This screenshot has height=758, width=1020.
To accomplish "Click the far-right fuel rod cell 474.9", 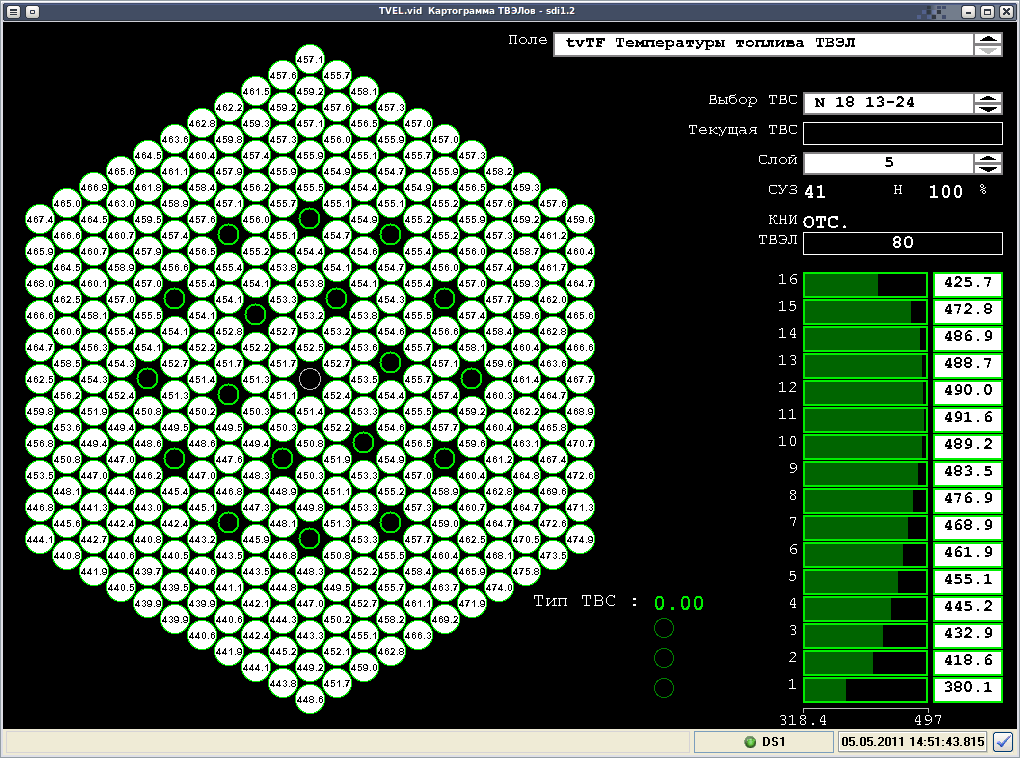I will pyautogui.click(x=580, y=539).
